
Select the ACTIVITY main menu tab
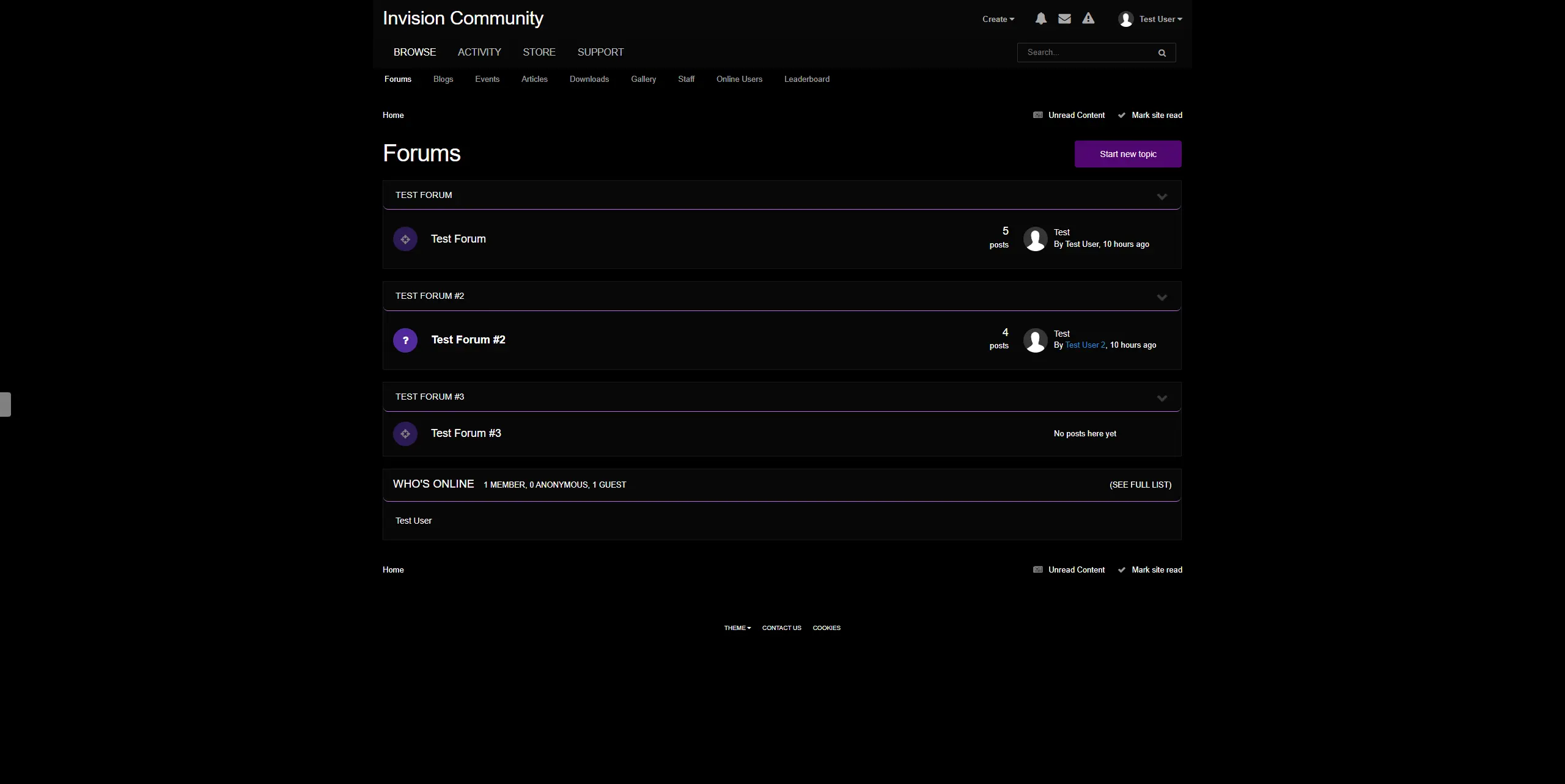(479, 52)
